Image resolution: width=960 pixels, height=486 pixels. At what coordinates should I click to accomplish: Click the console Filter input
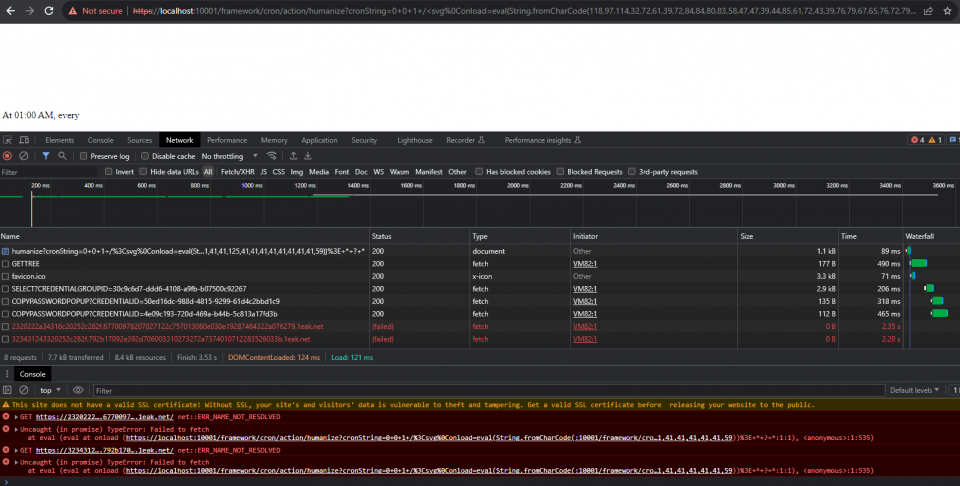pos(489,390)
